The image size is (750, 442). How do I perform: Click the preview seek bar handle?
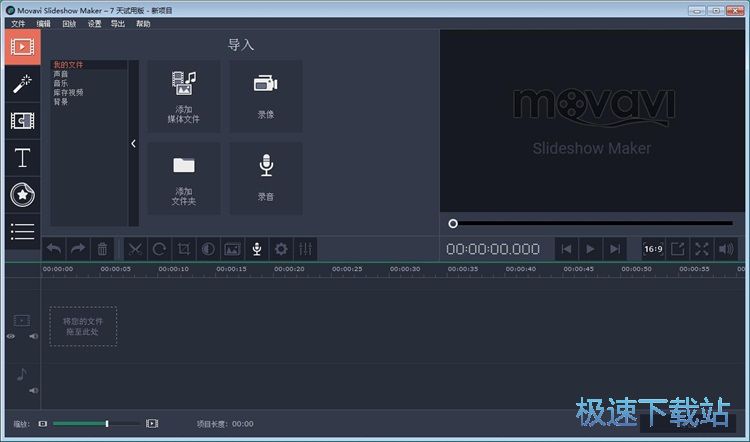pos(453,223)
